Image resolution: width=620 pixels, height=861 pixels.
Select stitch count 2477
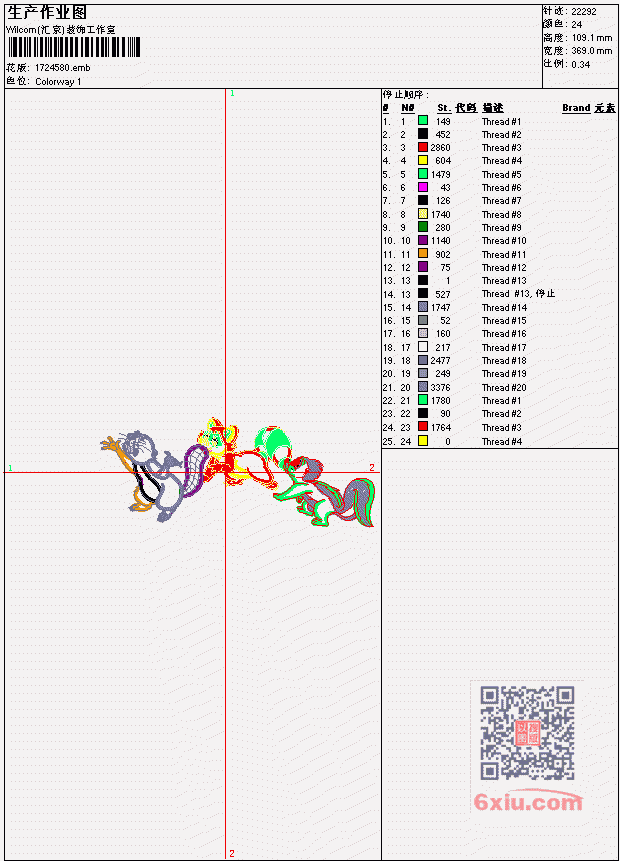[x=440, y=361]
